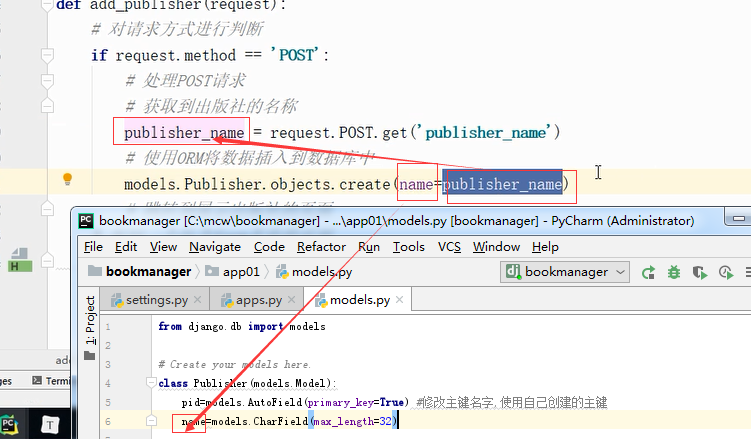Toggle the 1: Project tool window
The image size is (751, 439).
[x=90, y=320]
